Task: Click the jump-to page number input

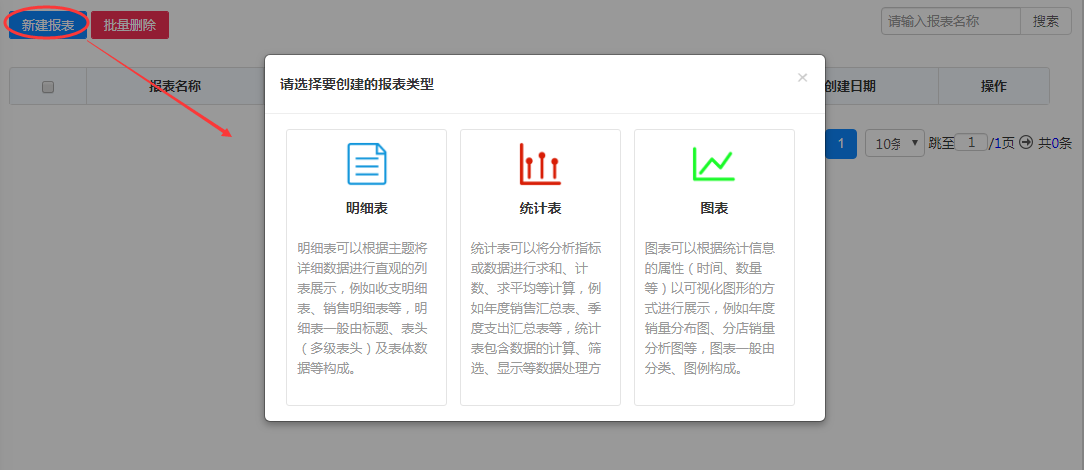Action: pos(971,143)
